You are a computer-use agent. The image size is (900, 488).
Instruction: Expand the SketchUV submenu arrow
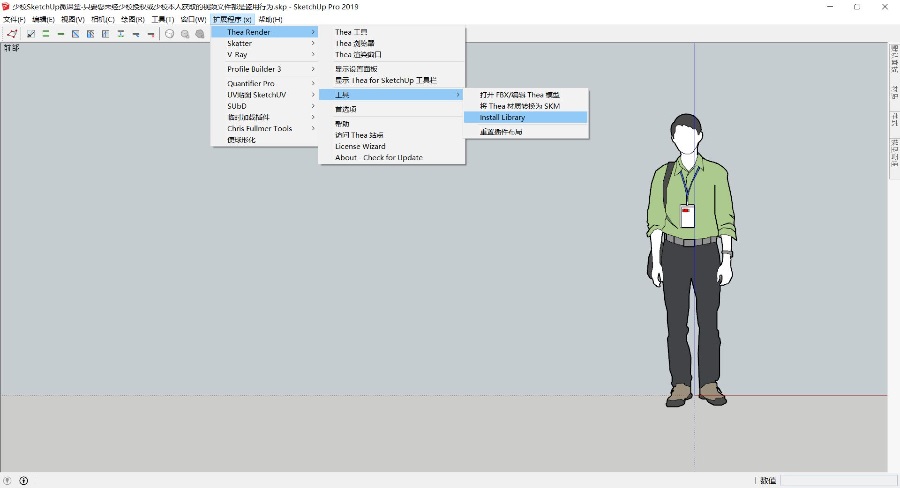[x=313, y=95]
